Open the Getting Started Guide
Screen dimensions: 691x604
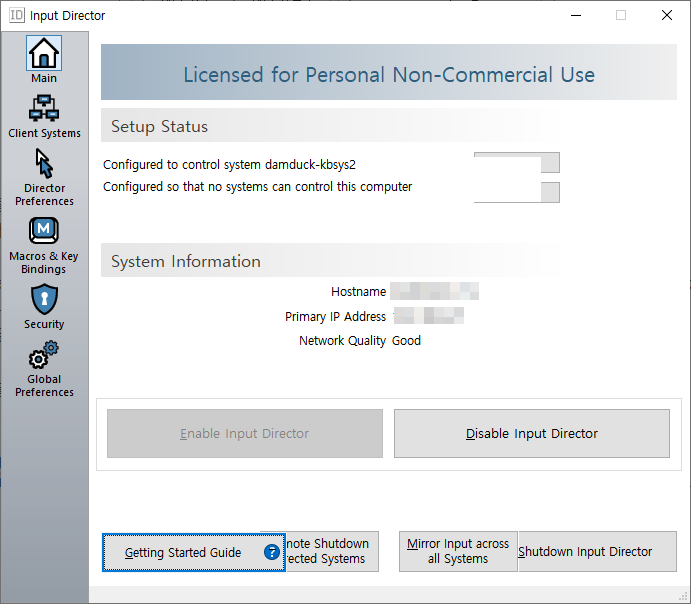[193, 552]
